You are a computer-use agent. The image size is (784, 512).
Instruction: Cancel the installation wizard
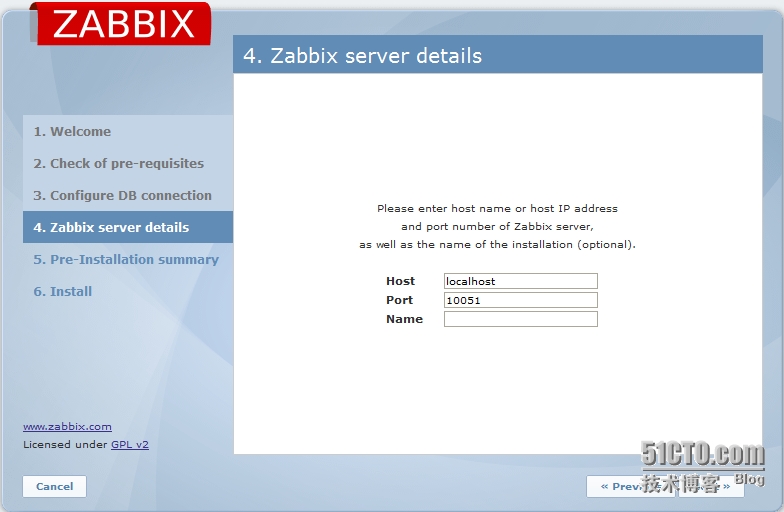click(x=54, y=486)
